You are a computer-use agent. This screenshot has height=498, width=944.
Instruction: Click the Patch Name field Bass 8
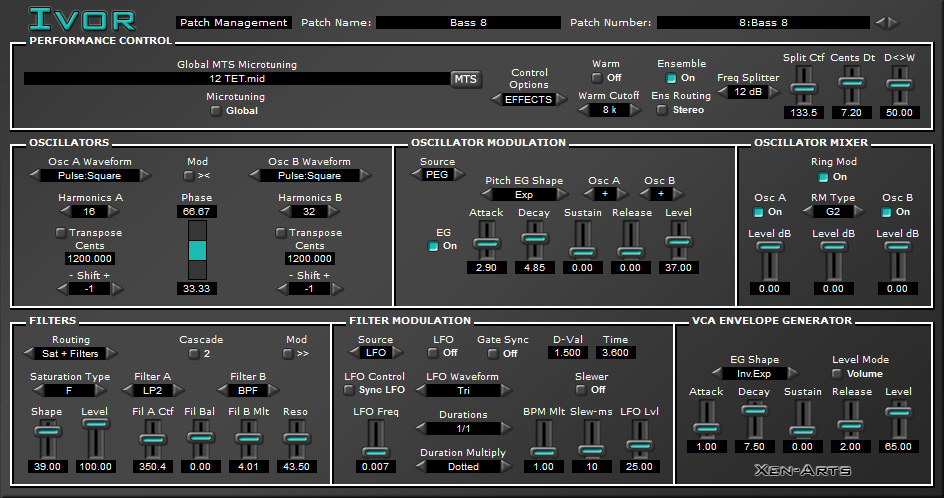click(468, 23)
